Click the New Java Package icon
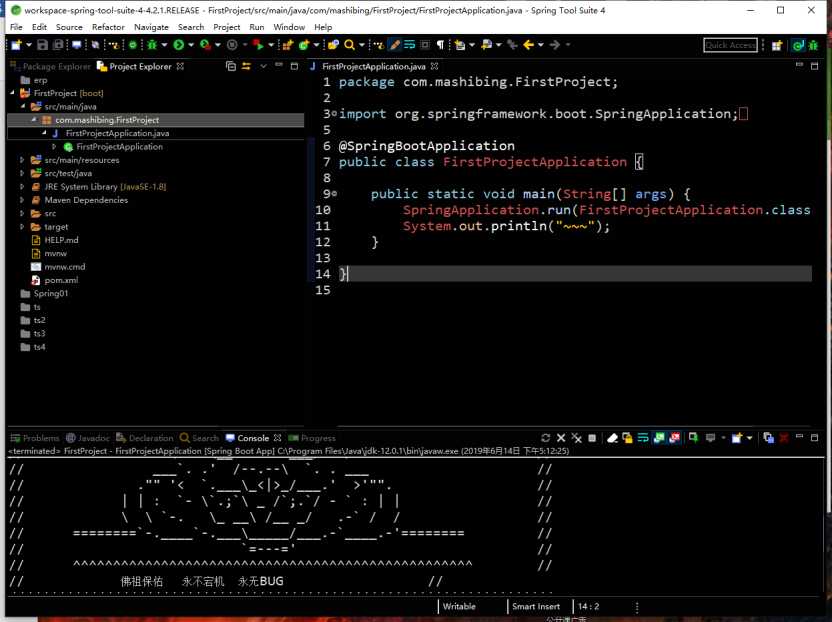Screen dimensions: 832x622 [287, 45]
